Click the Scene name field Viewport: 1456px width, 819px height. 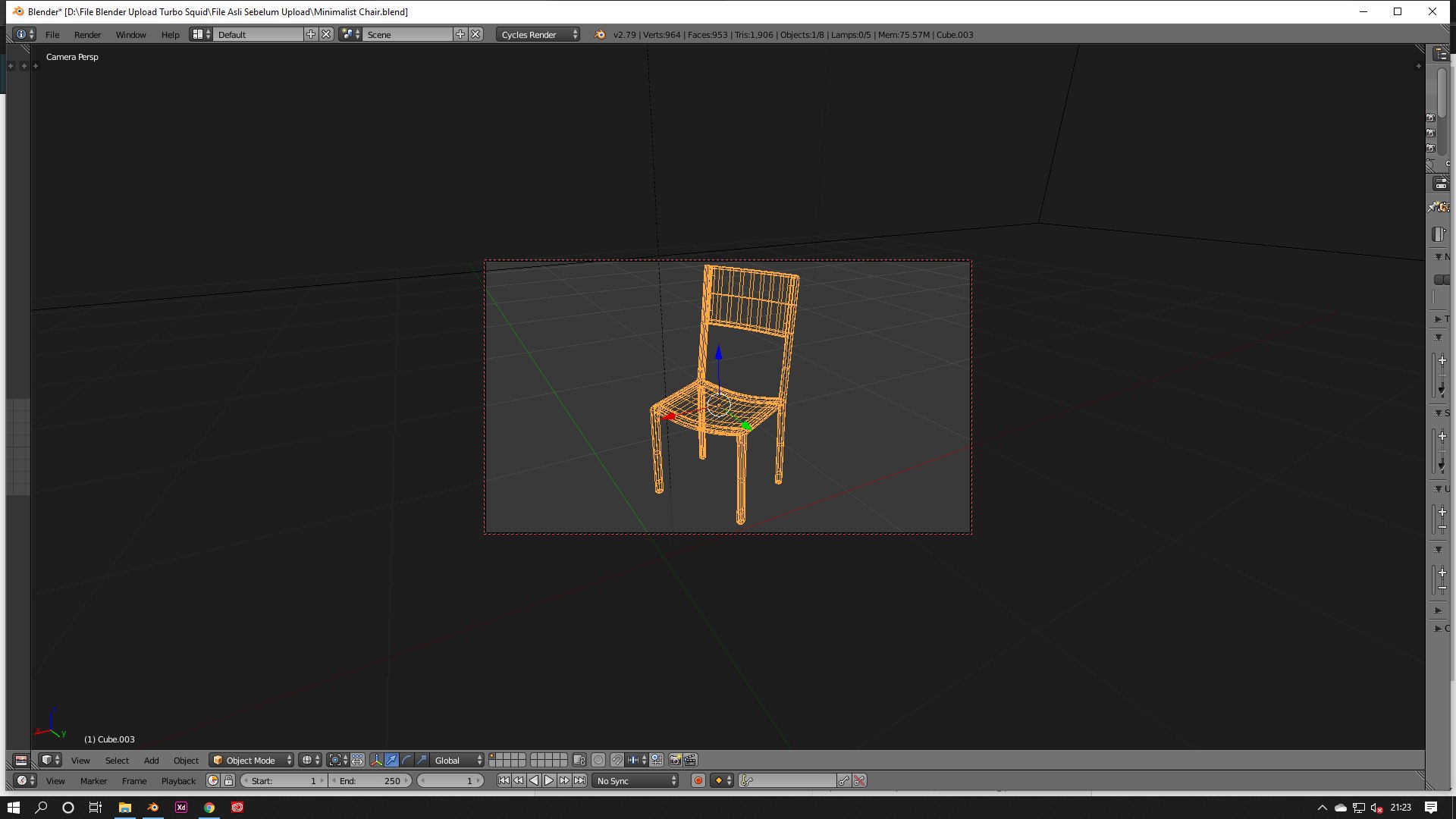[408, 34]
